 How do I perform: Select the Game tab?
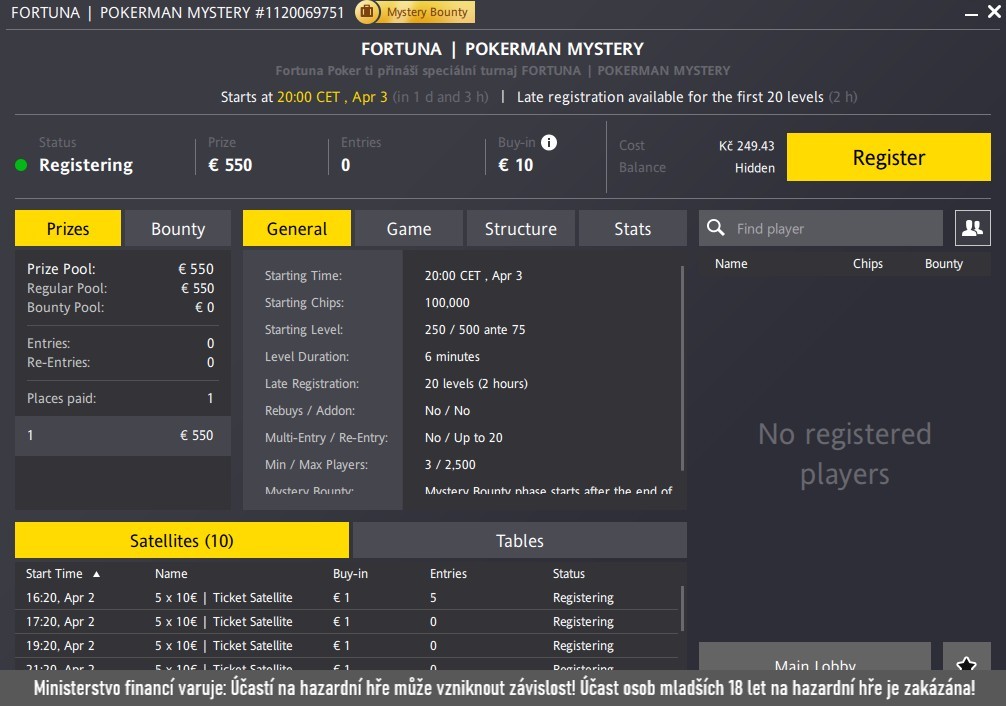409,229
